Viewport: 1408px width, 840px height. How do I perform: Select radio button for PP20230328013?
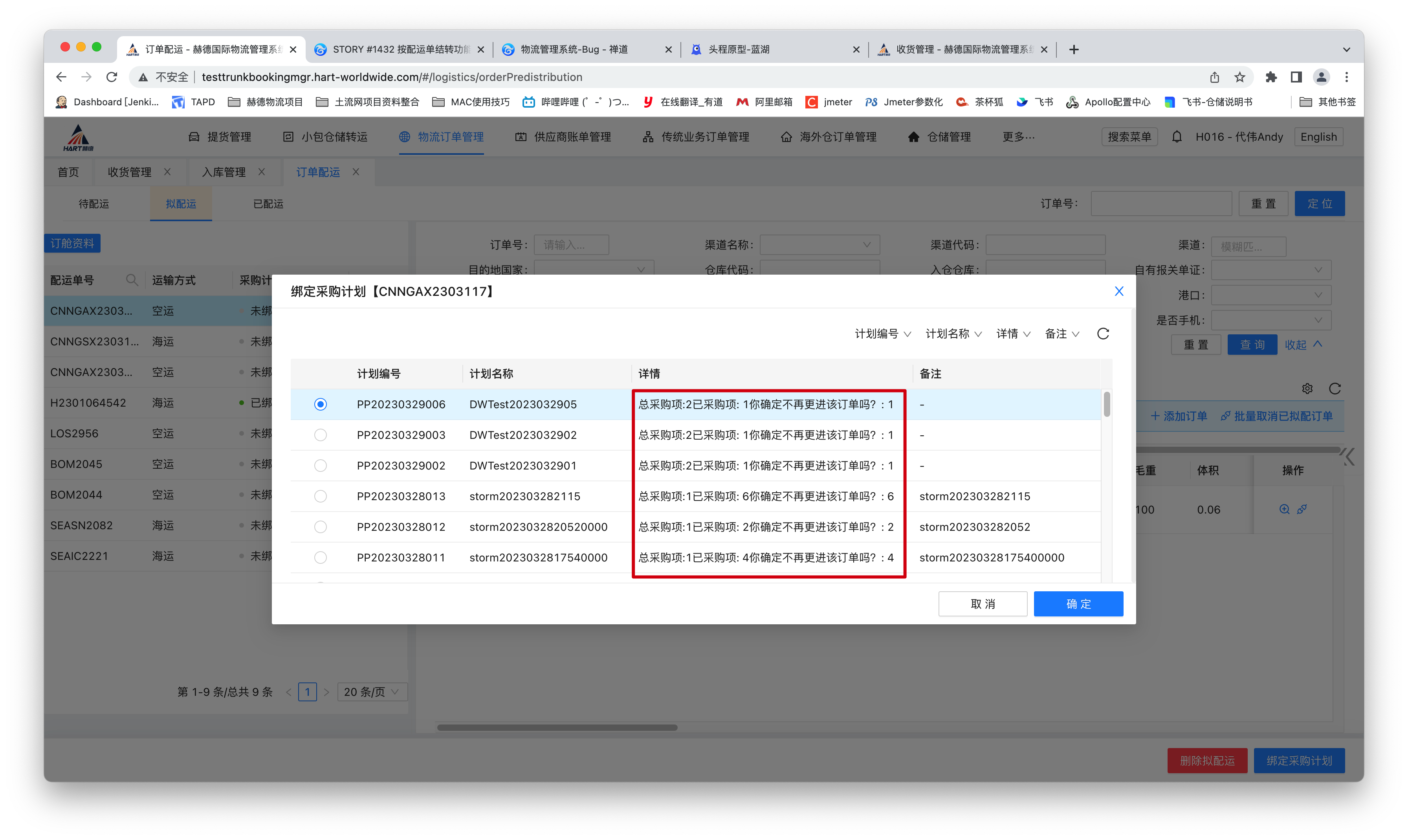[320, 496]
